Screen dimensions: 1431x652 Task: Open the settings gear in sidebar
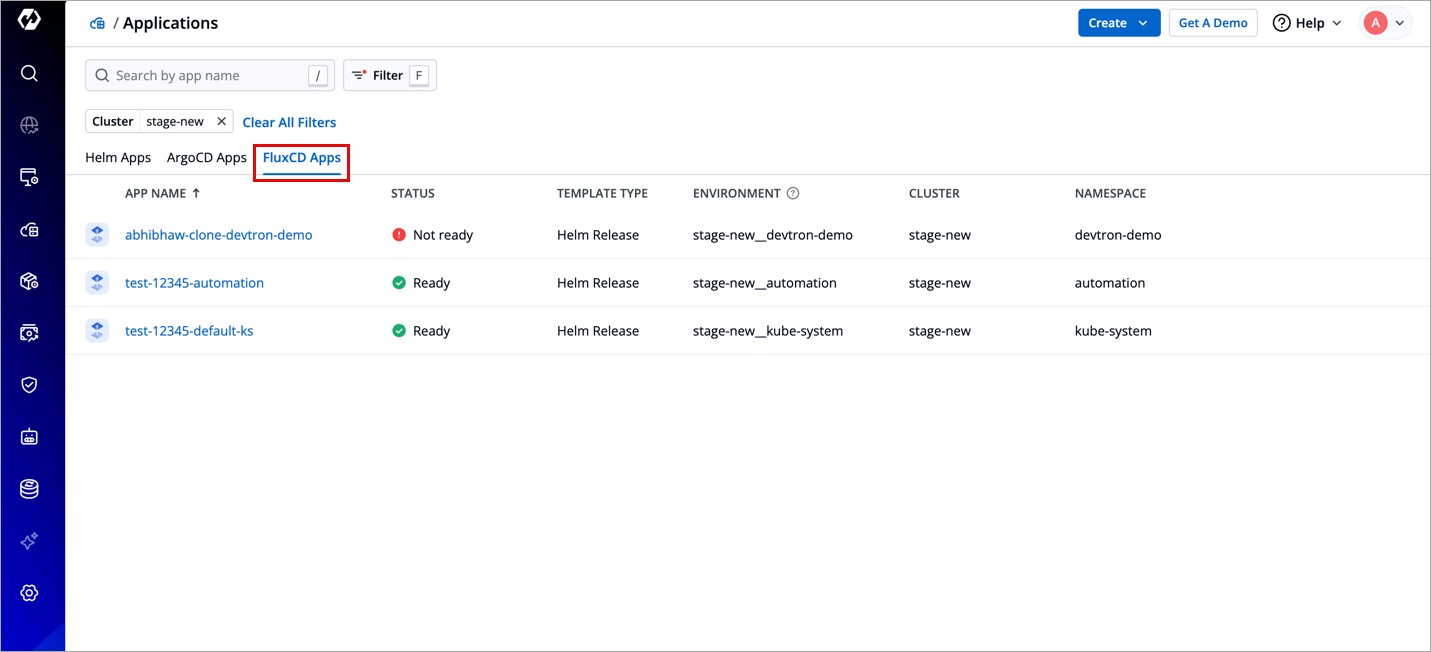(29, 593)
